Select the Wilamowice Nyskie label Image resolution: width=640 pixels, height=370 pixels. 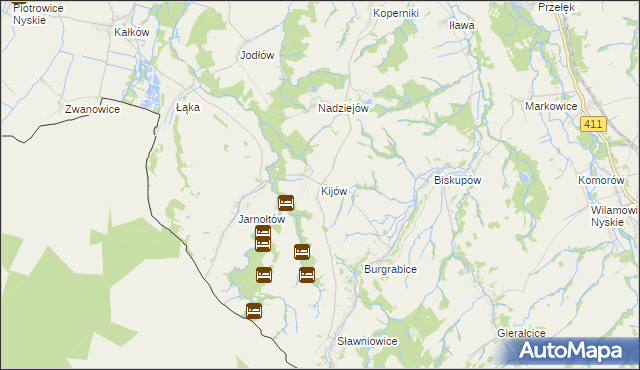[614, 216]
